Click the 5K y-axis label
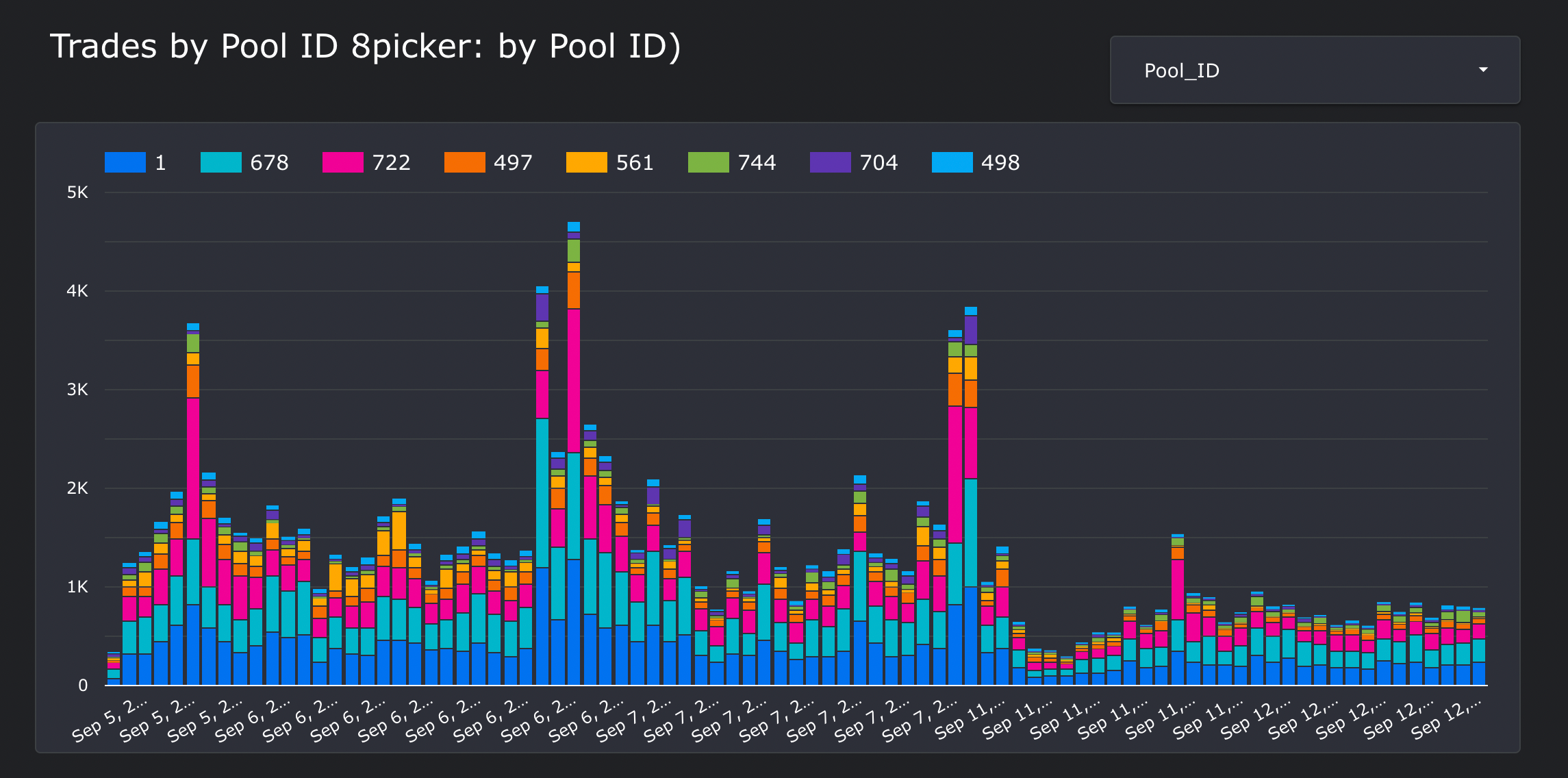This screenshot has width=1568, height=778. pyautogui.click(x=77, y=192)
